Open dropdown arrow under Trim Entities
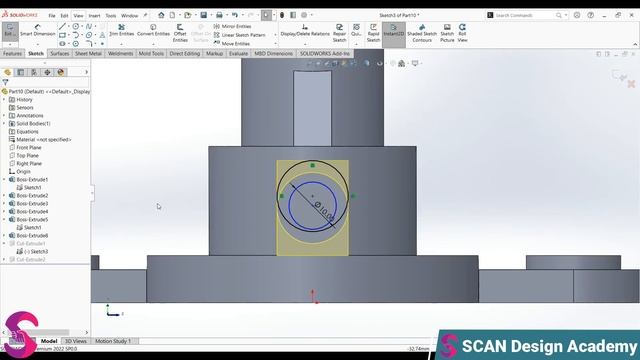Image resolution: width=640 pixels, height=360 pixels. tap(121, 44)
